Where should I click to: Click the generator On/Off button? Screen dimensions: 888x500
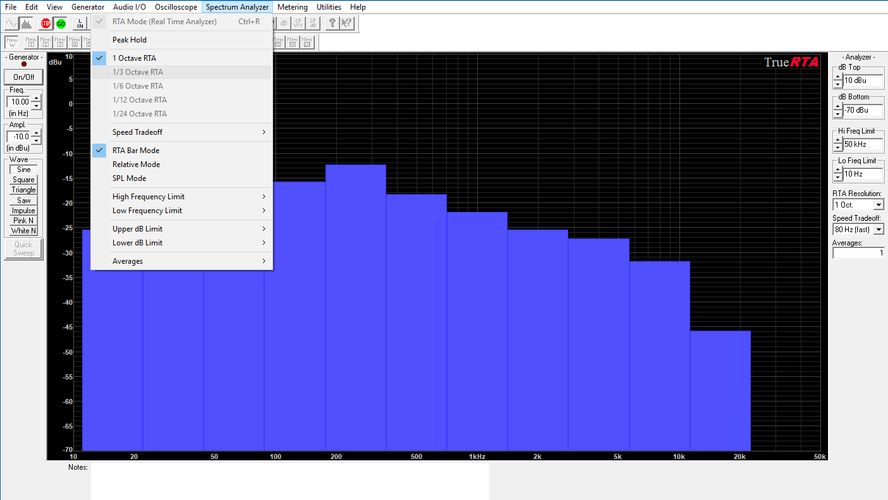click(23, 77)
